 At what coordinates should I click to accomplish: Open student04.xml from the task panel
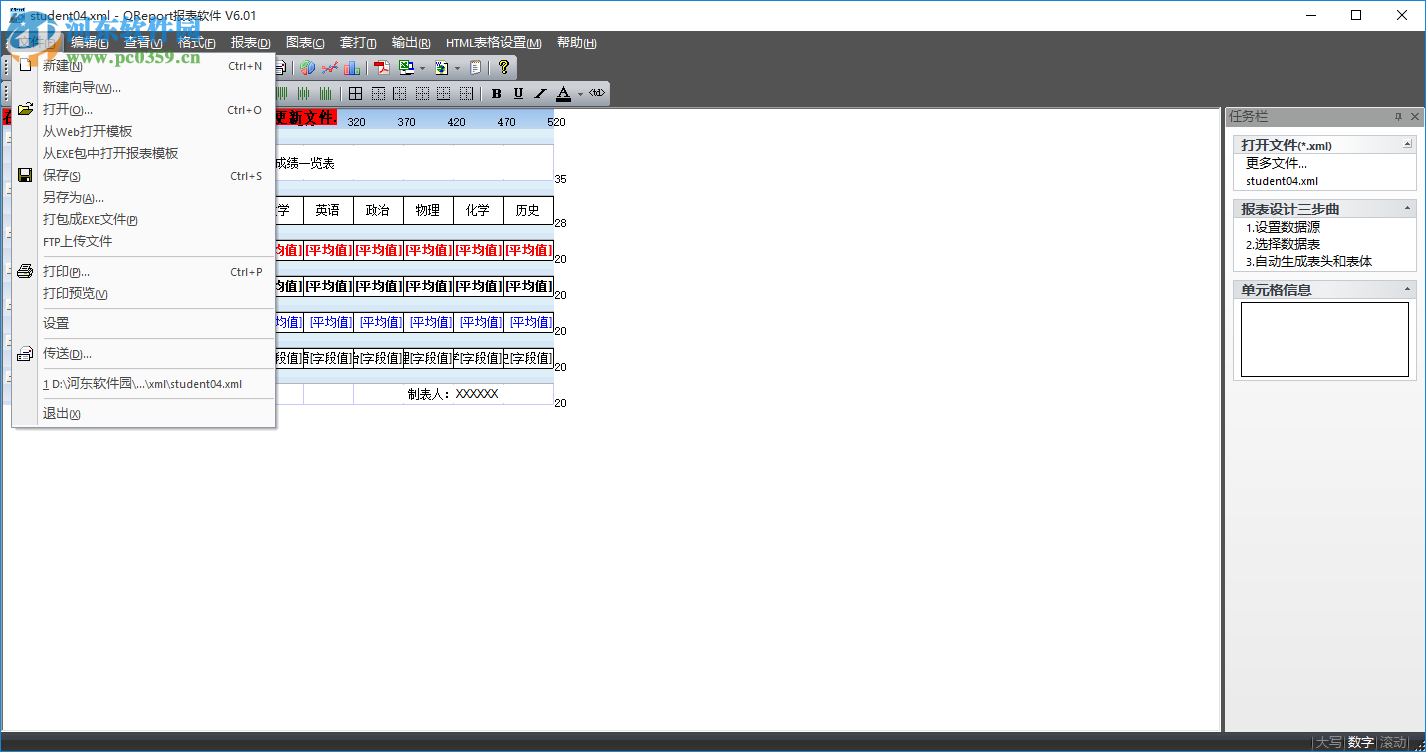coord(1282,181)
